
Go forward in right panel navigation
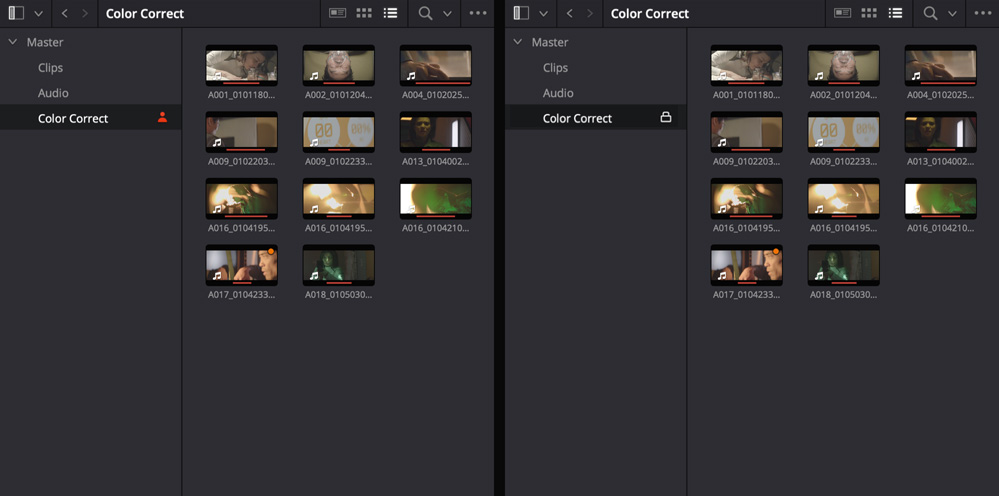click(x=590, y=13)
